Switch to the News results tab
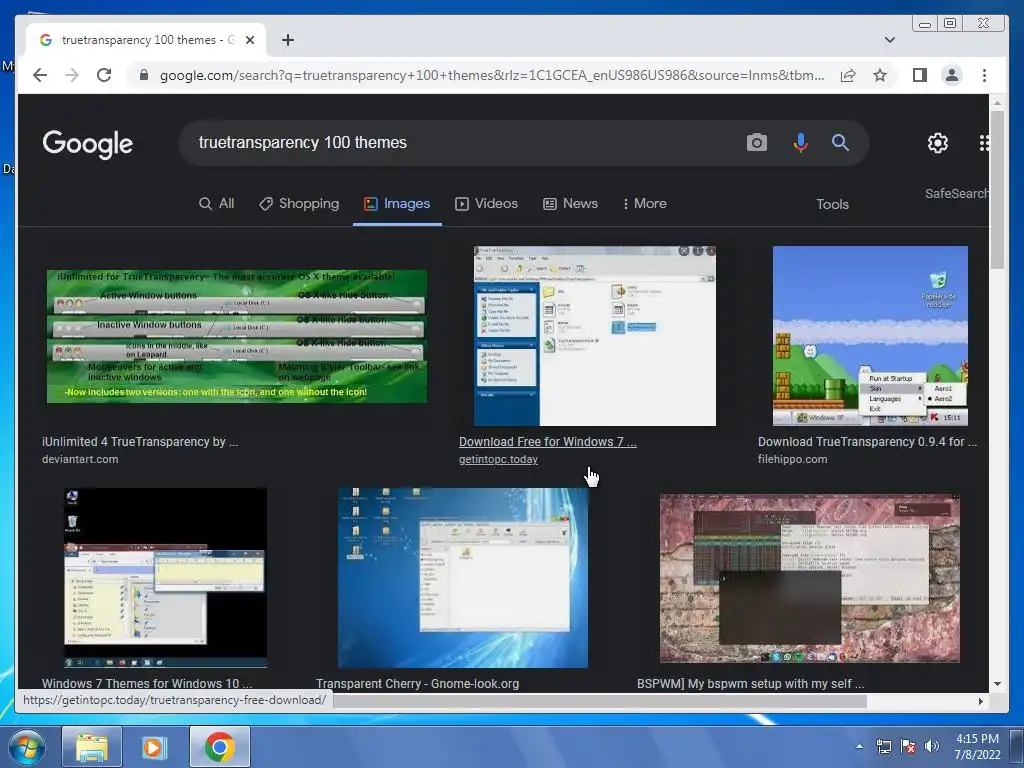1024x768 pixels. coord(570,204)
